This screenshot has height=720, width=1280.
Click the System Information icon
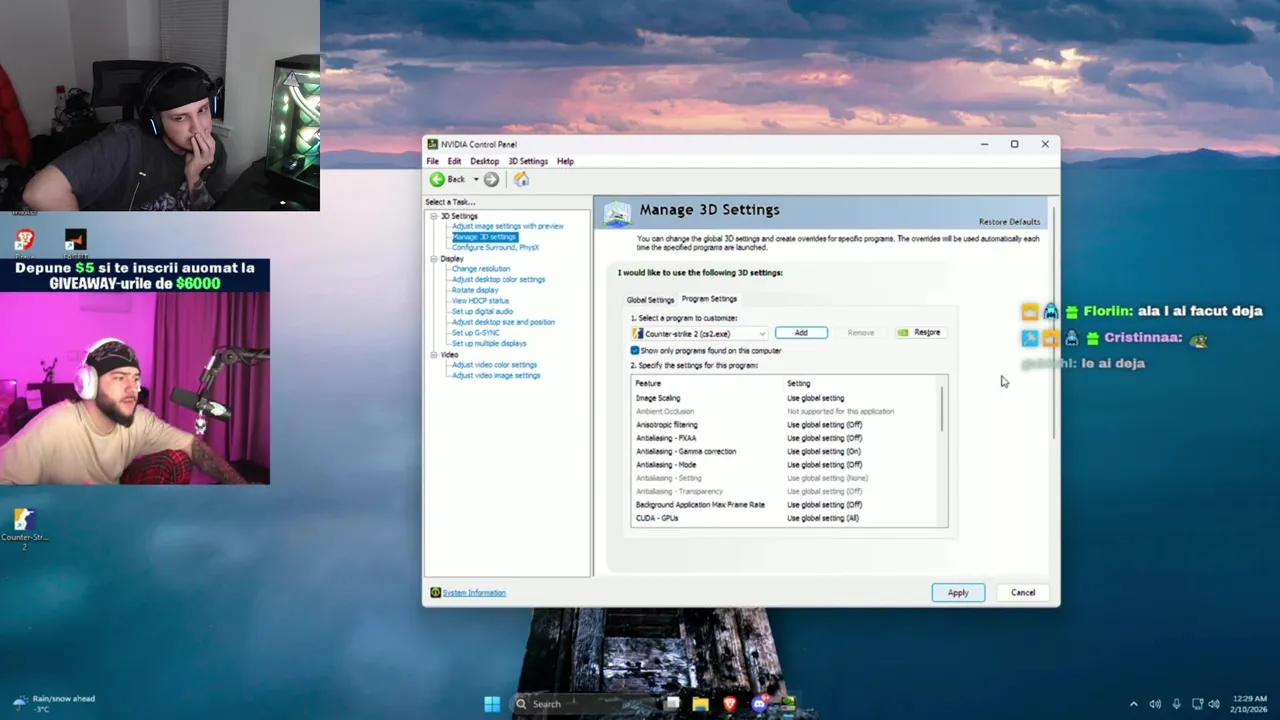(435, 592)
